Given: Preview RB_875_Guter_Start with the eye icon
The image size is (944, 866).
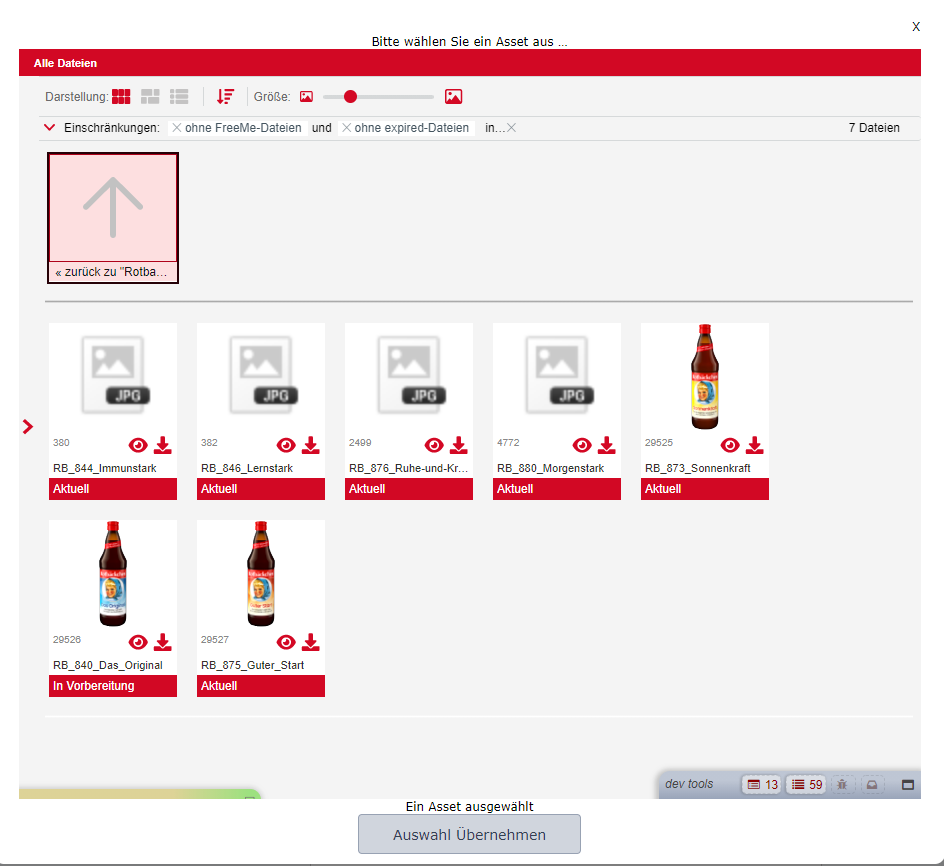Looking at the screenshot, I should click(286, 642).
